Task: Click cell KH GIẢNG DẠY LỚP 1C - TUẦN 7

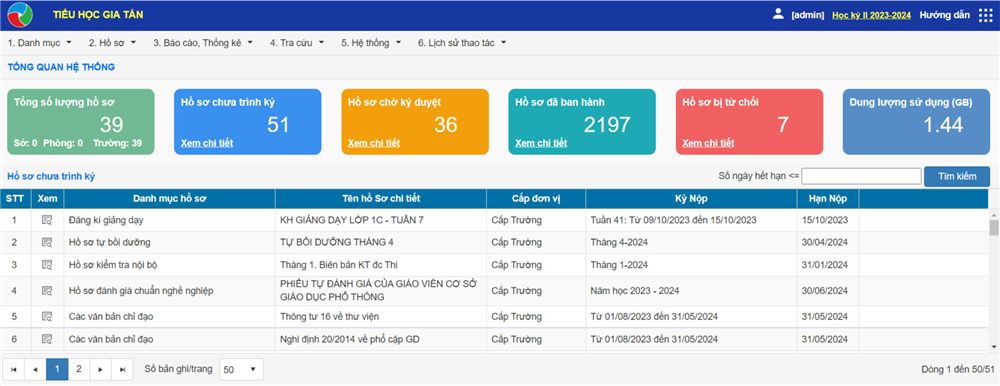Action: click(x=381, y=220)
